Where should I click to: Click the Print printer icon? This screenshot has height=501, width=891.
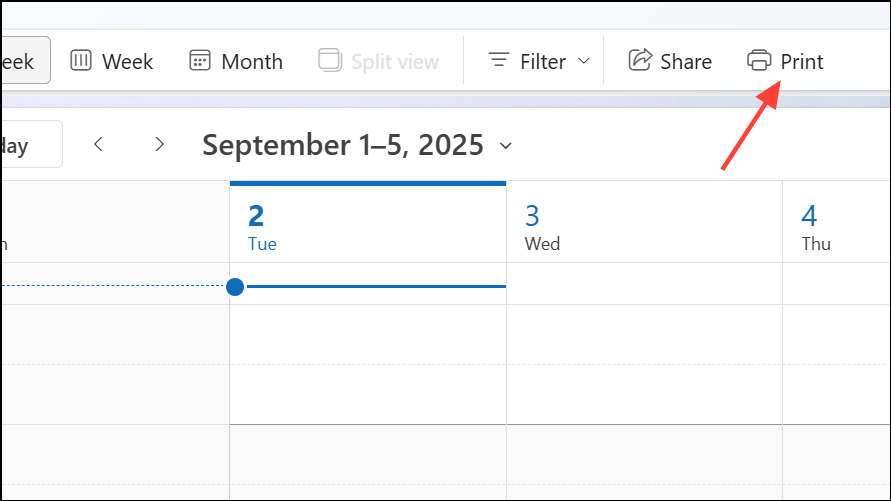759,60
